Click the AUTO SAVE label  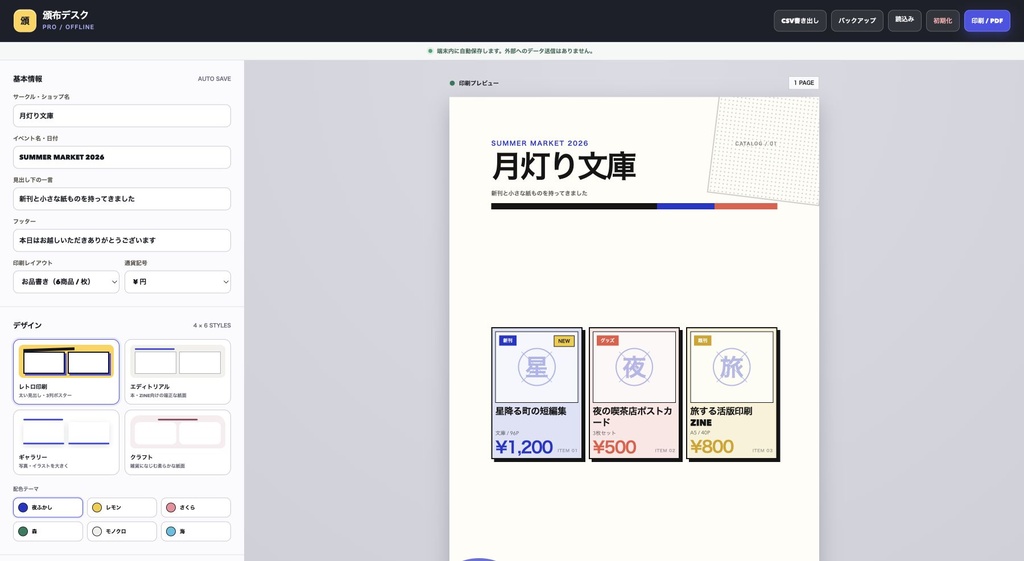coord(214,79)
